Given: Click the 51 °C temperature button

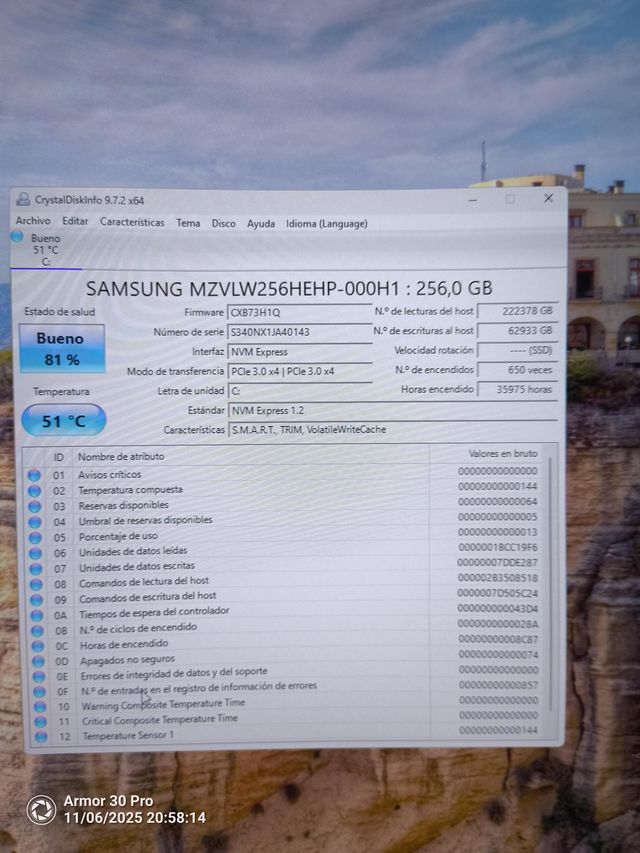Looking at the screenshot, I should [x=63, y=421].
